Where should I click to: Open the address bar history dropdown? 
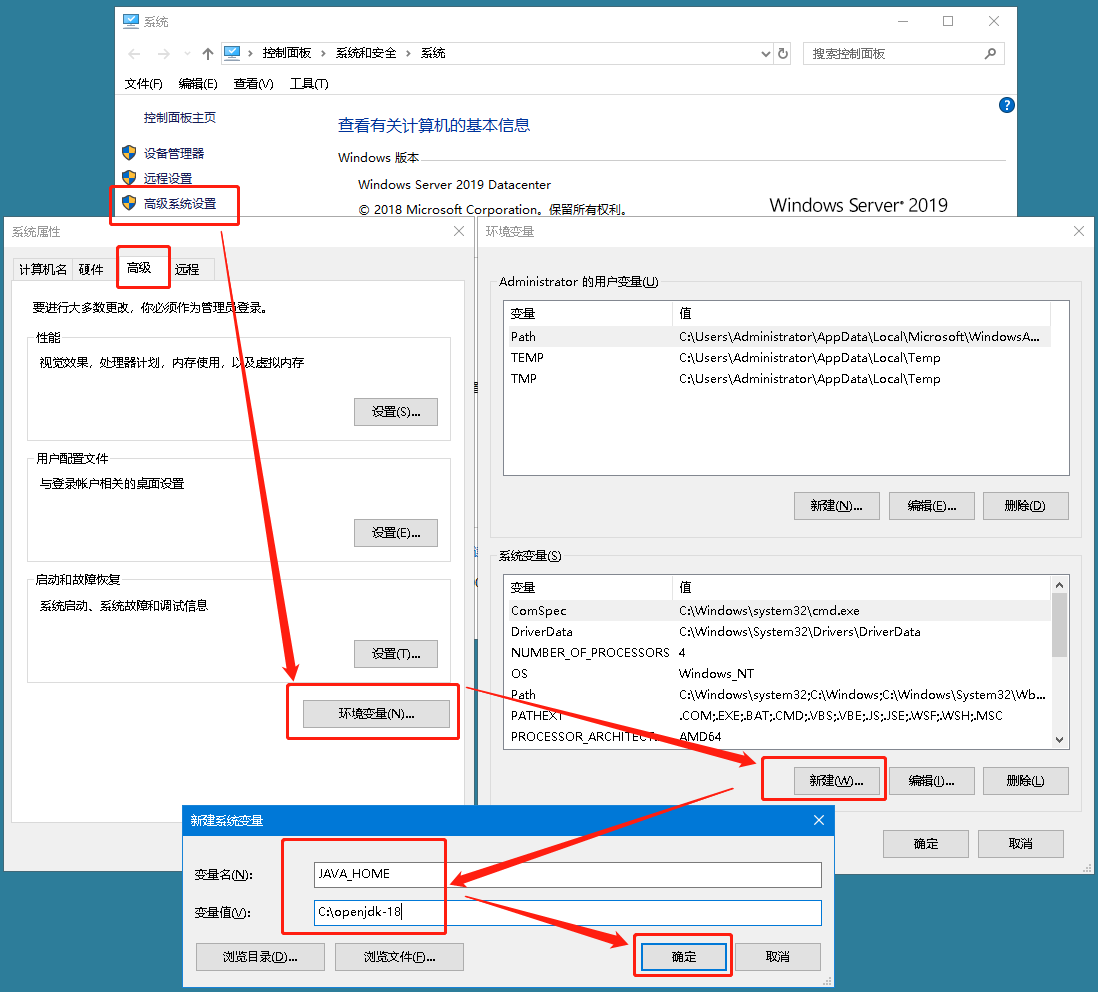coord(766,54)
